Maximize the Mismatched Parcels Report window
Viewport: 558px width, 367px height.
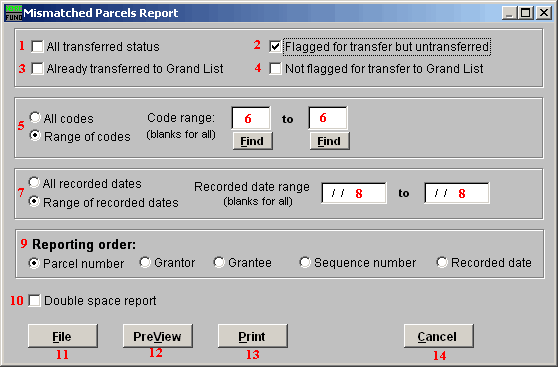tap(526, 13)
